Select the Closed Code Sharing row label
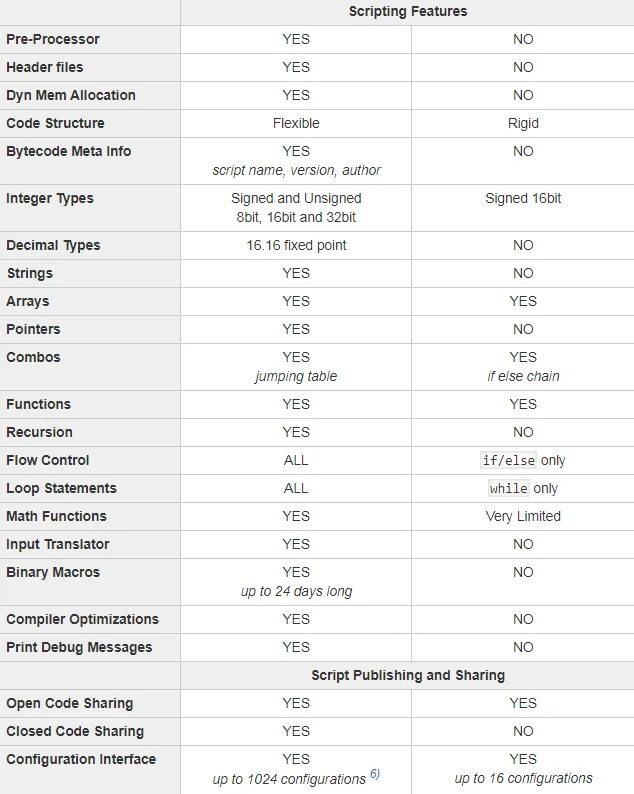Viewport: 634px width, 794px height. click(x=75, y=731)
